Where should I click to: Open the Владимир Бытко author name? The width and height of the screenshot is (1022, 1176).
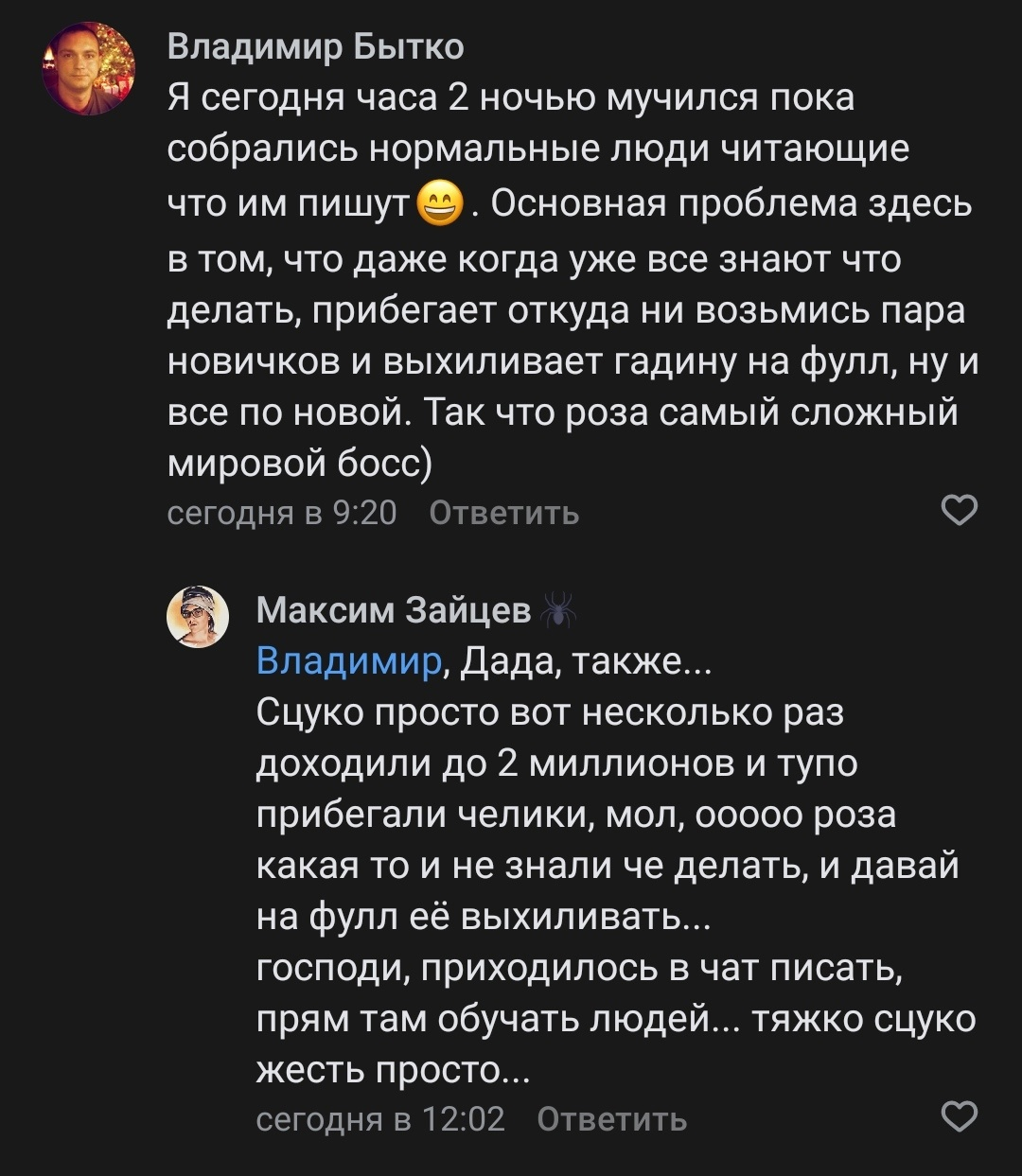point(315,46)
